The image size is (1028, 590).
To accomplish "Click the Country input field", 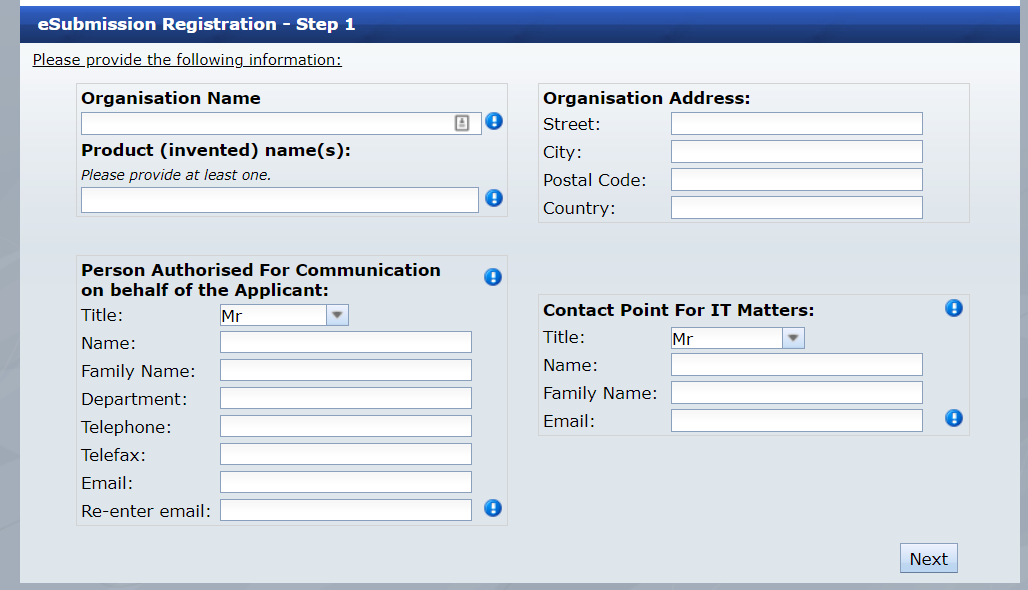I will (797, 208).
